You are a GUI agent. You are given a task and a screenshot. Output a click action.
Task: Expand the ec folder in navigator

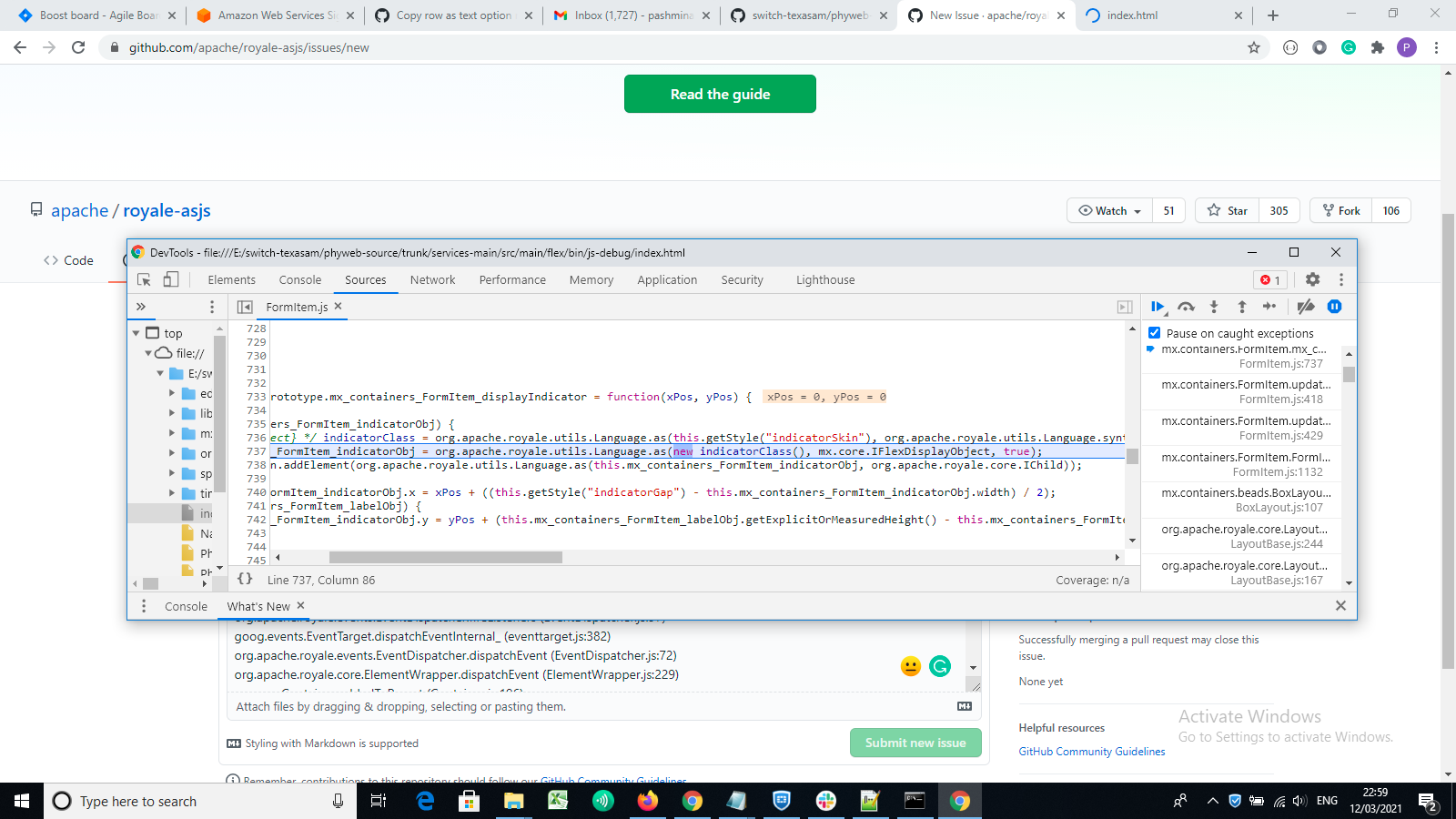[172, 393]
